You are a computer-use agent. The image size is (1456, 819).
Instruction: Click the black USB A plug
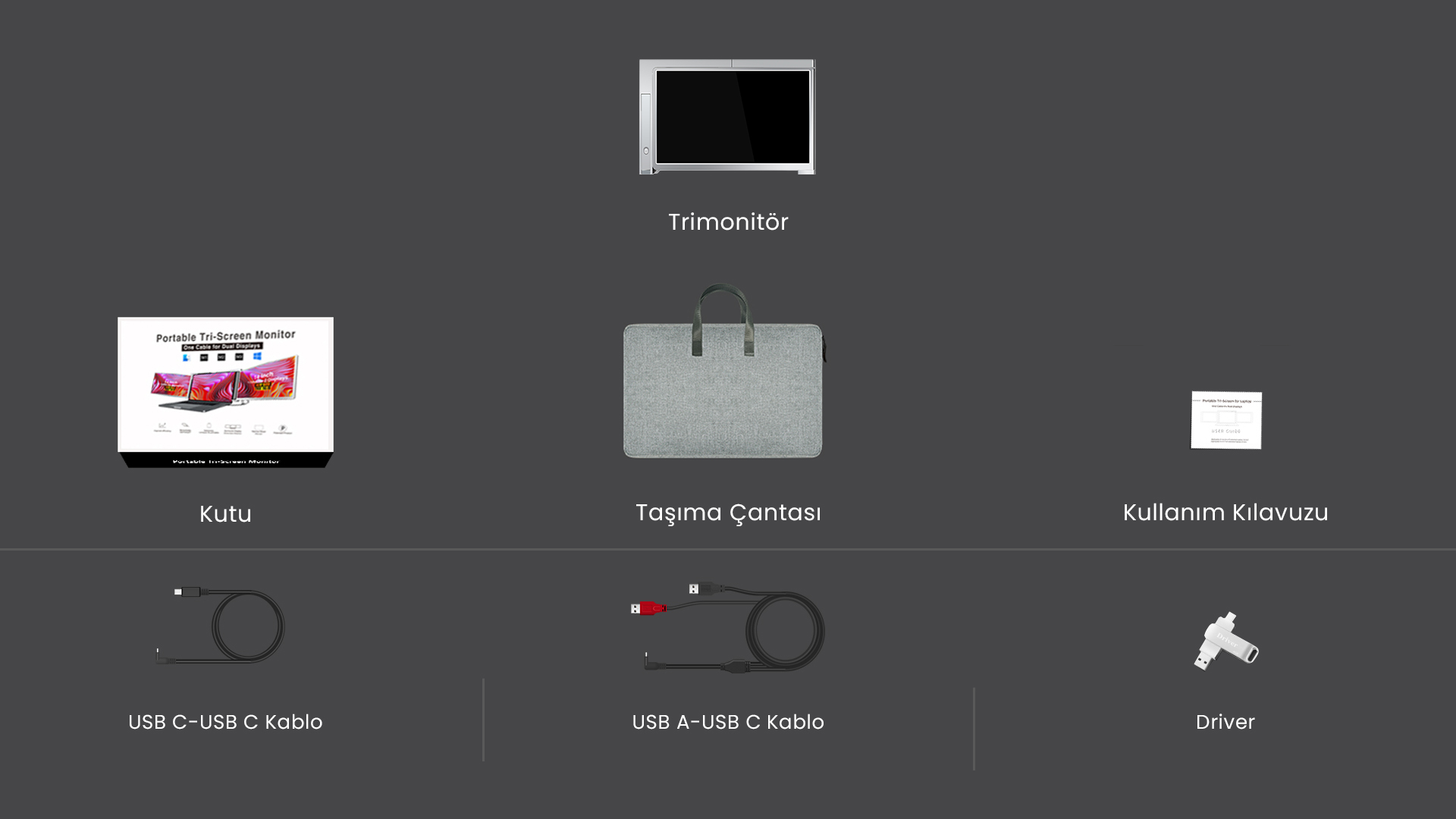(705, 588)
